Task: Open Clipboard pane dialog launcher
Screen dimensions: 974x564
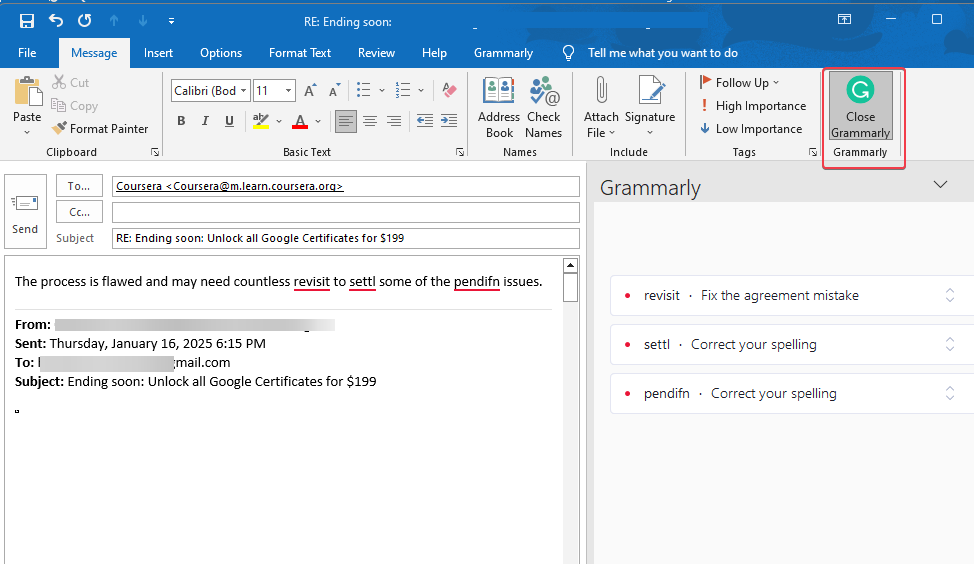Action: [155, 152]
